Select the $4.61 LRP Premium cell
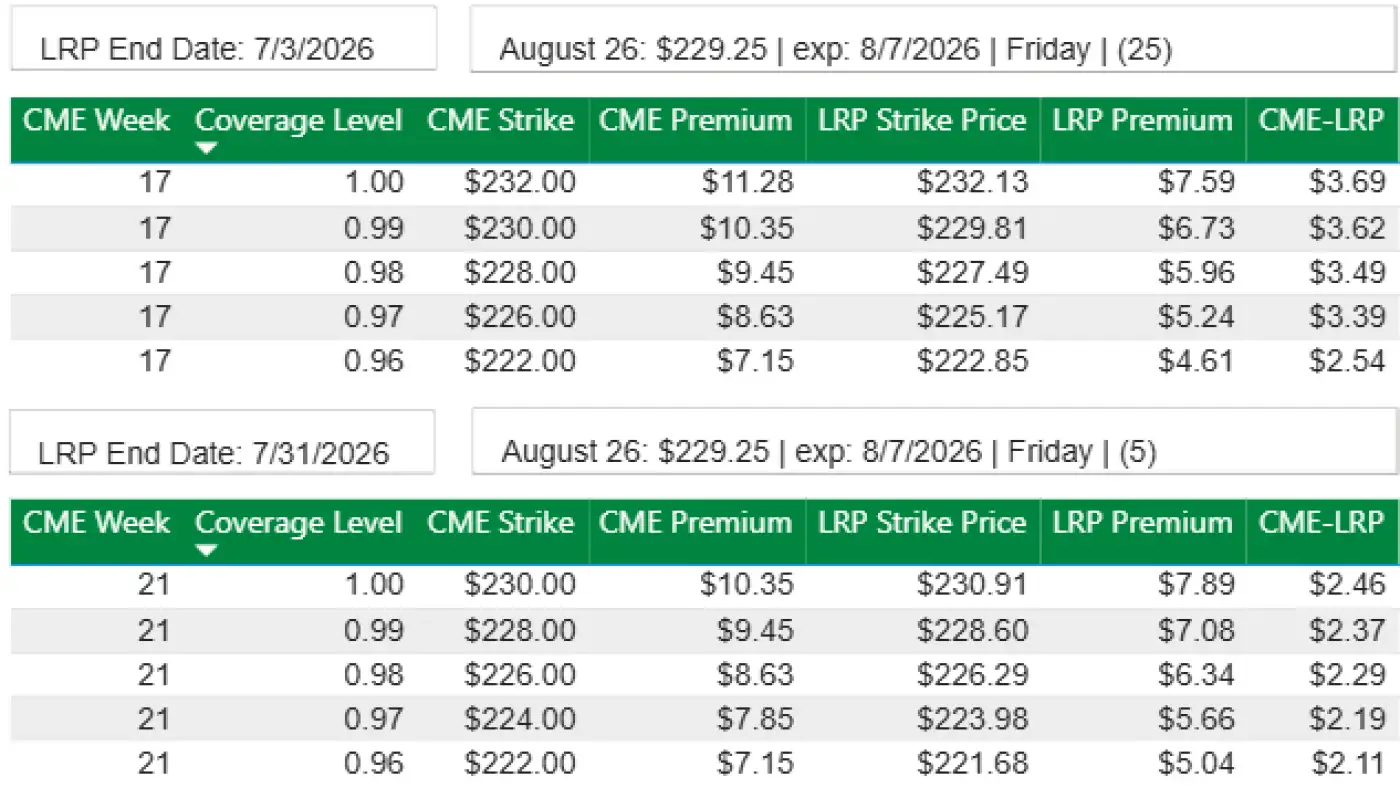 click(1196, 361)
